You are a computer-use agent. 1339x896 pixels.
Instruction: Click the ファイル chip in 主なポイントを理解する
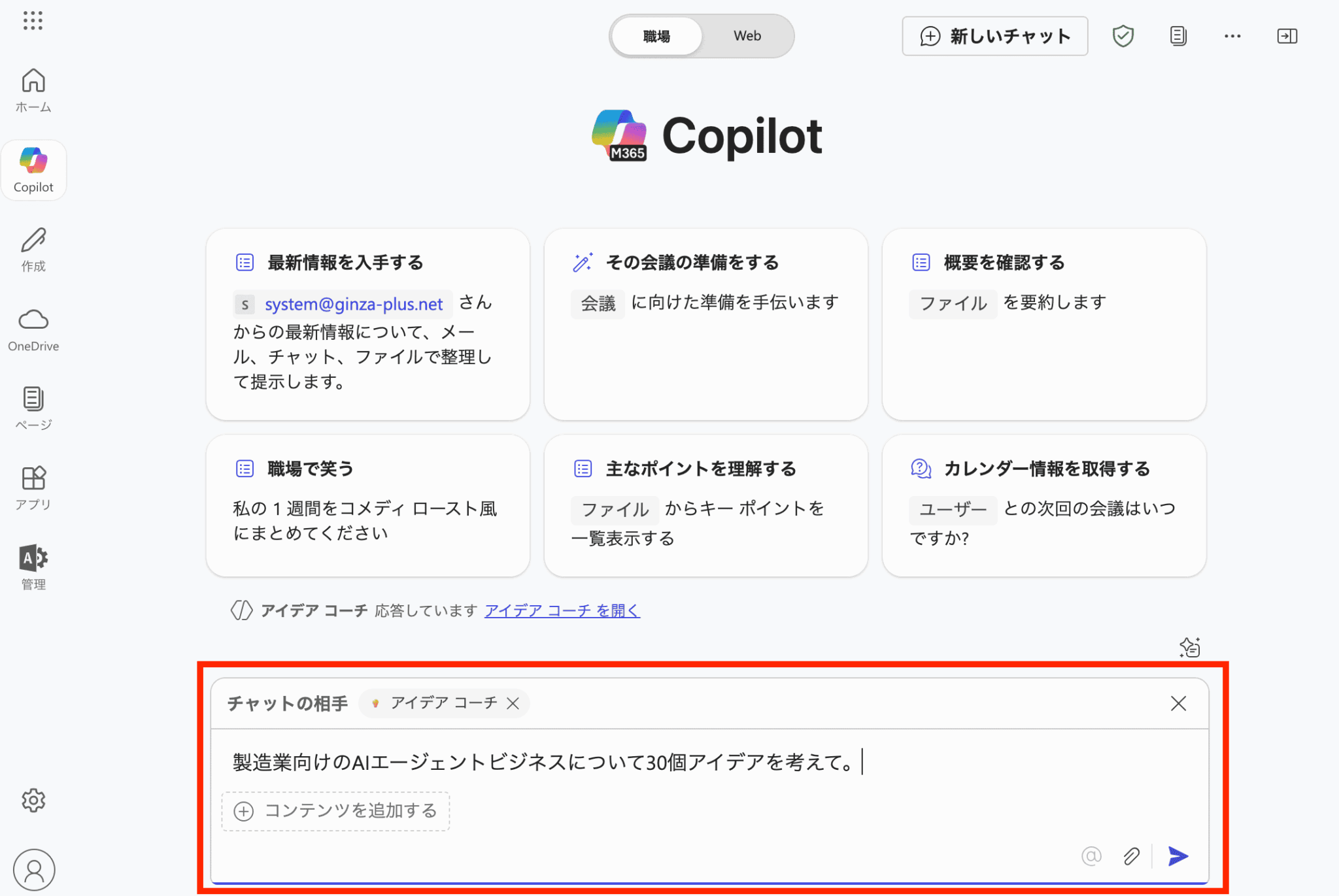[615, 510]
